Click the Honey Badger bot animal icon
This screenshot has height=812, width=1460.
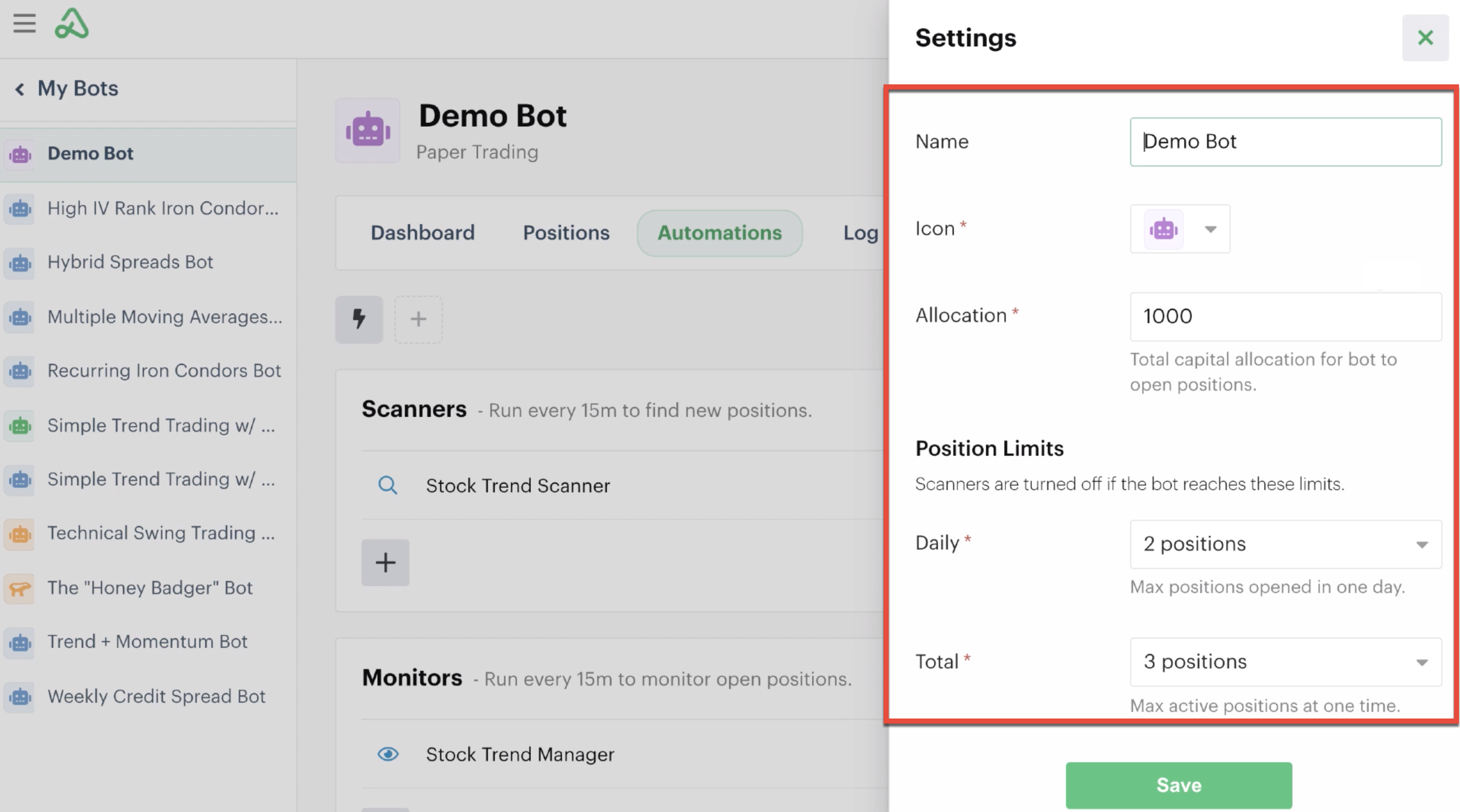click(x=20, y=588)
